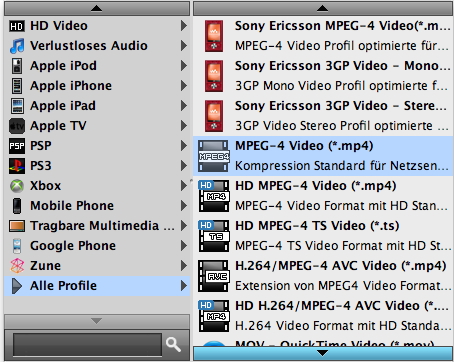
Task: Click the Verlustloses Audio music note icon
Action: point(17,46)
